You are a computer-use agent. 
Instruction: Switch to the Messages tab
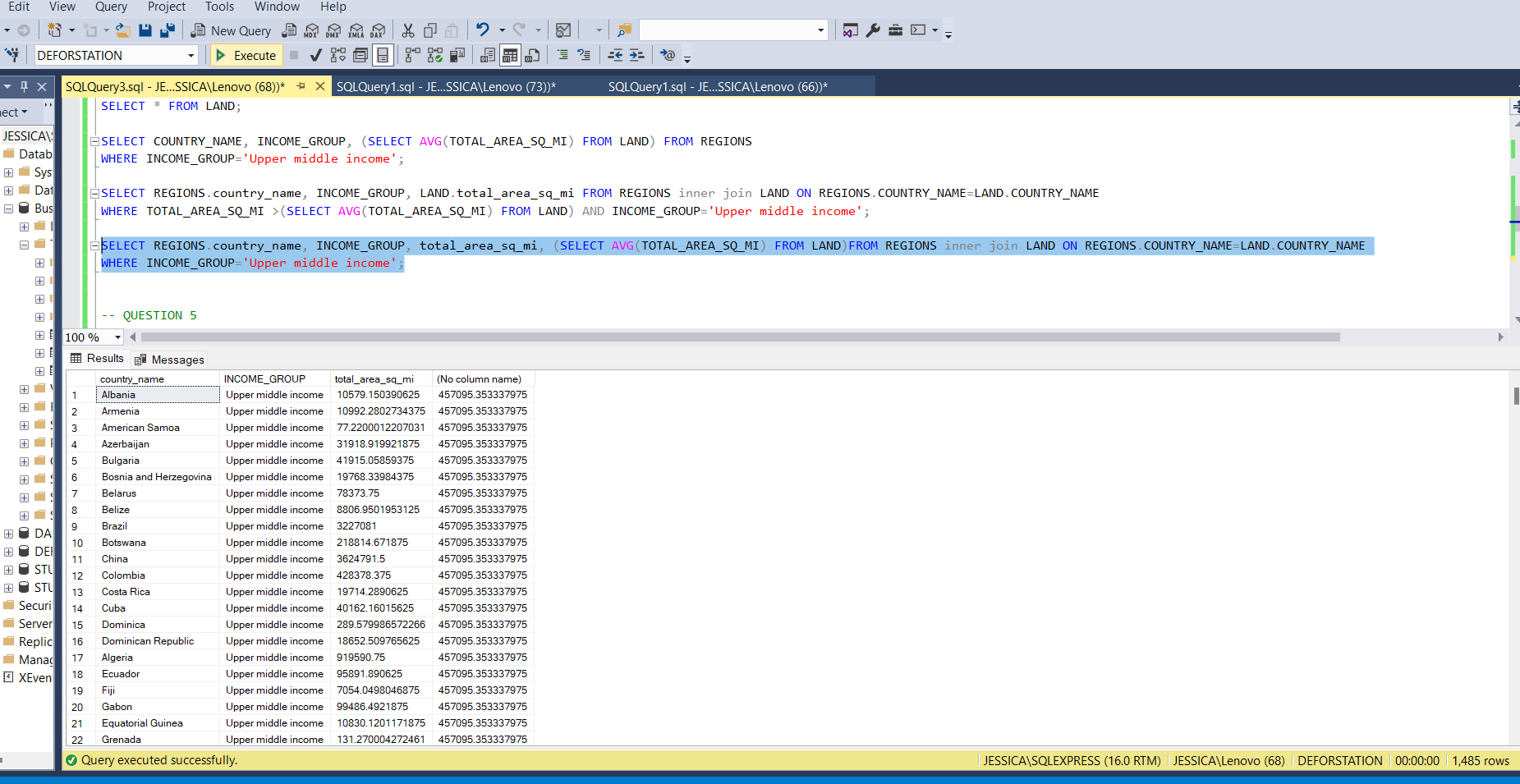coord(177,359)
